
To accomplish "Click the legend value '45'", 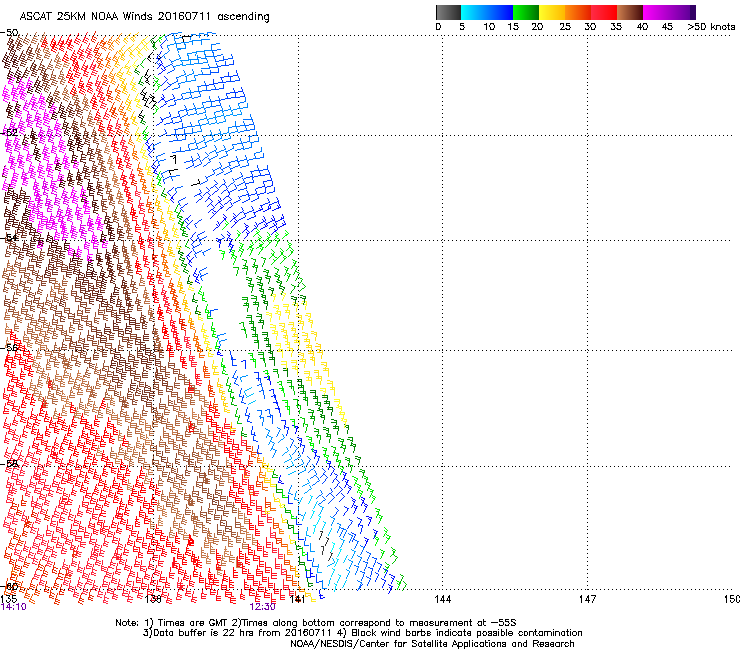I will point(667,27).
